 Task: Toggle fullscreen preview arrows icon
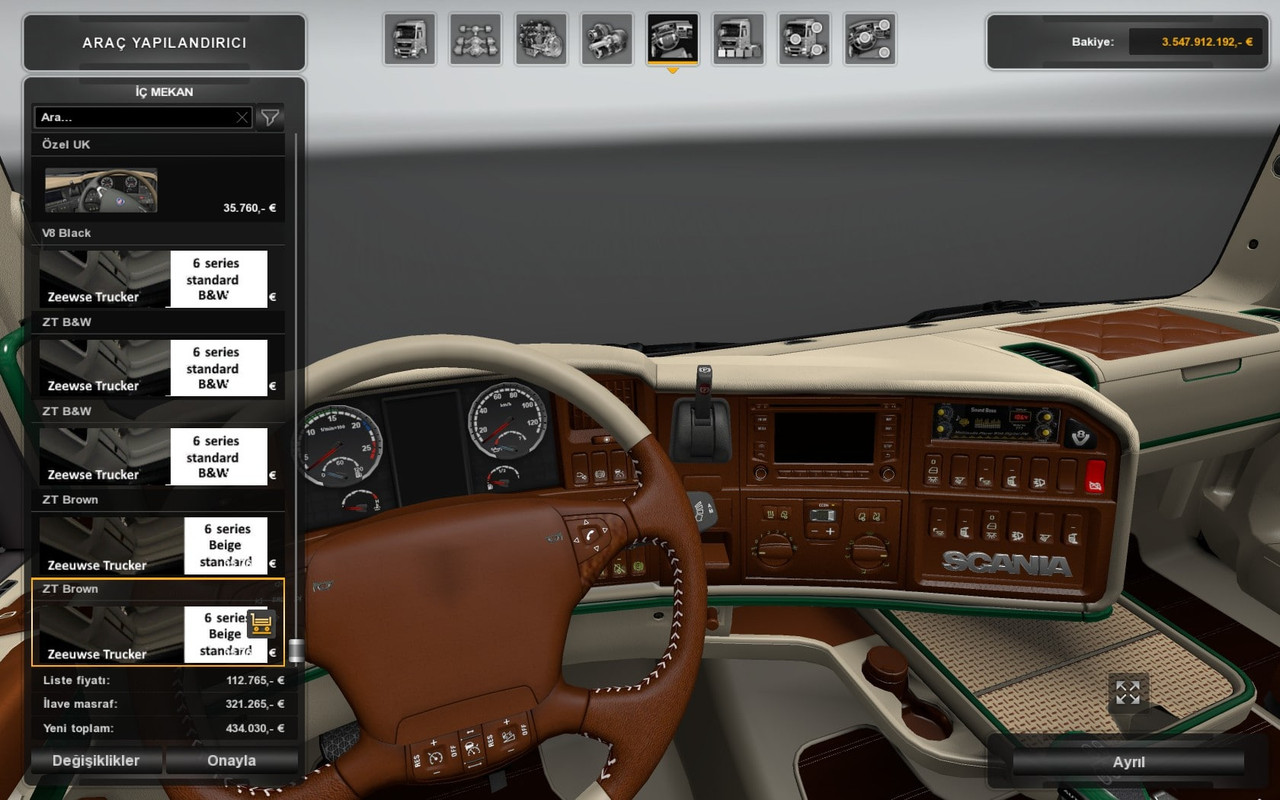click(1128, 692)
